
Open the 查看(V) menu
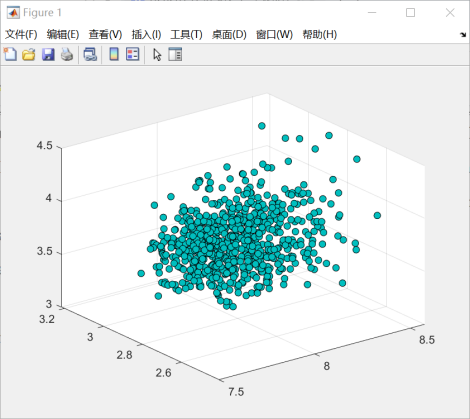105,34
